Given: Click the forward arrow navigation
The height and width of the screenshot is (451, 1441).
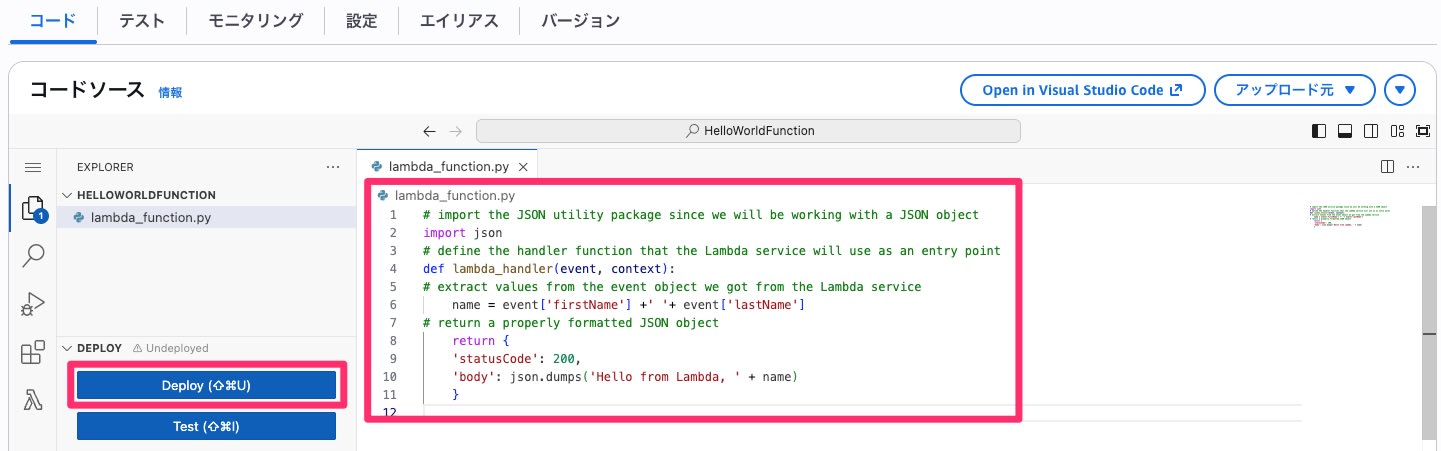Looking at the screenshot, I should coord(456,131).
